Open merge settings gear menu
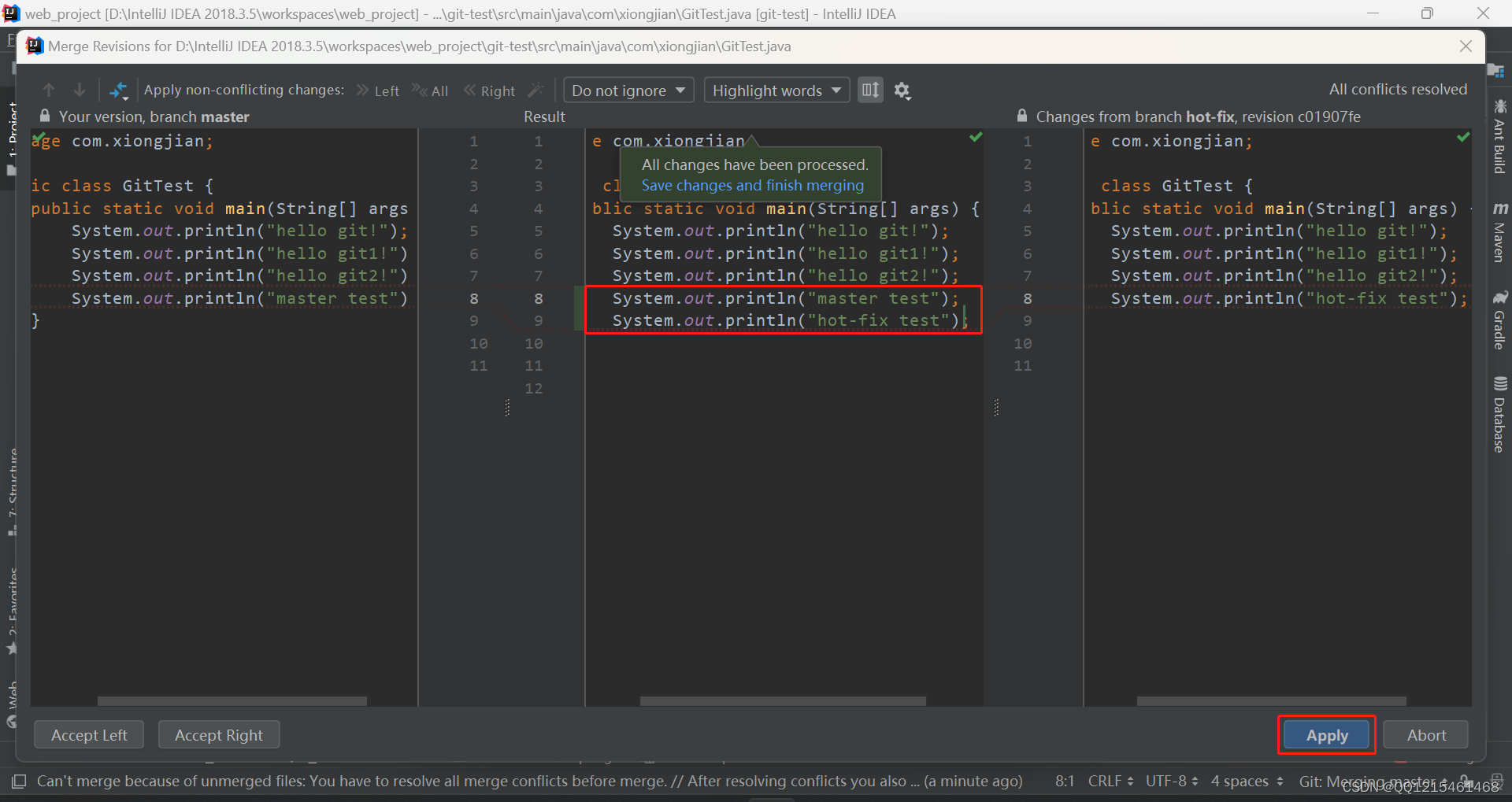This screenshot has height=802, width=1512. click(902, 91)
